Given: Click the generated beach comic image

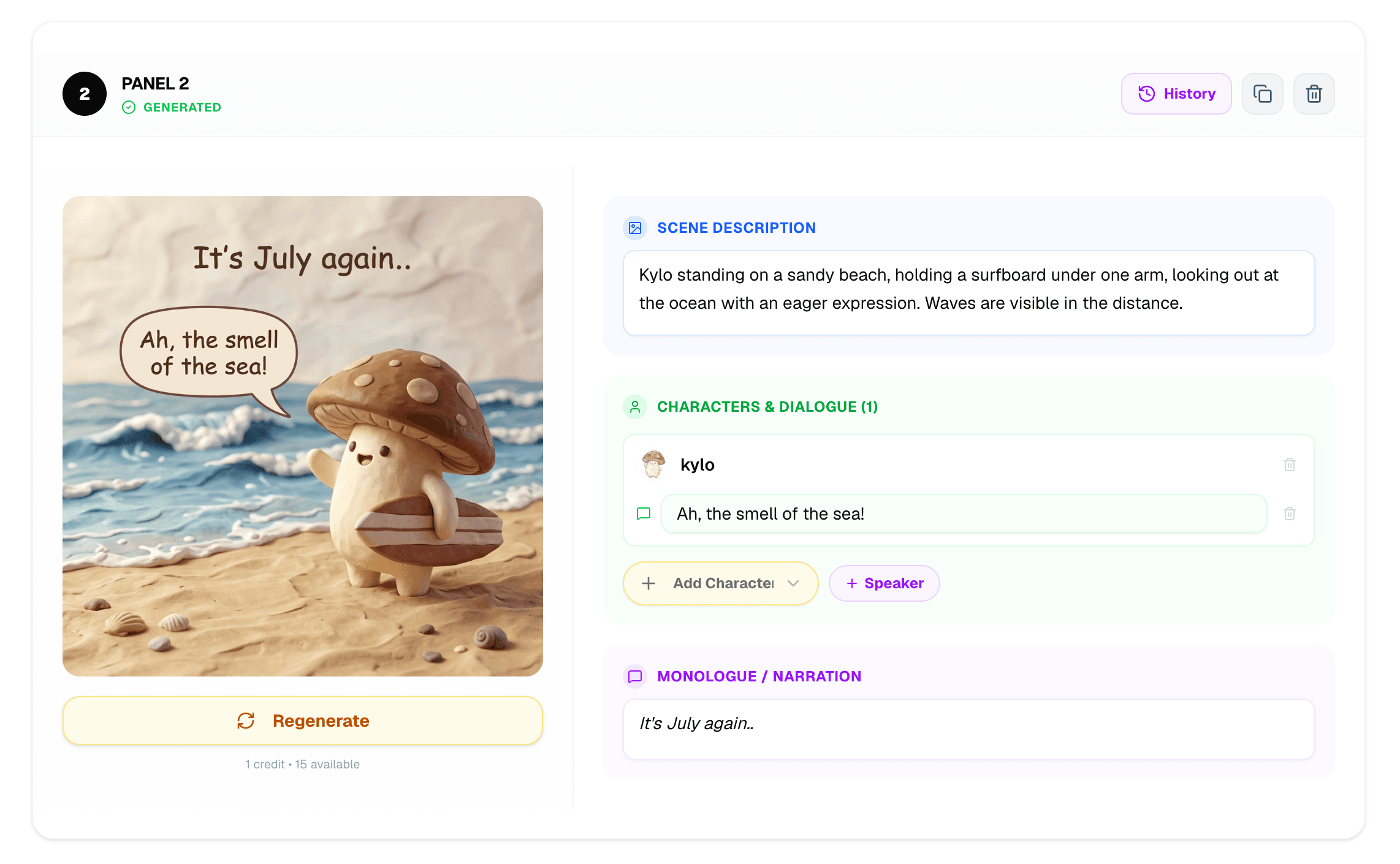Looking at the screenshot, I should click(303, 436).
